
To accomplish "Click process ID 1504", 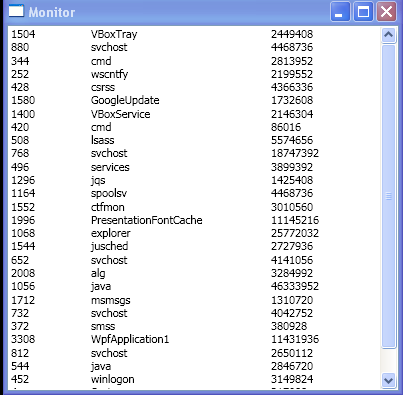I will (x=23, y=34).
